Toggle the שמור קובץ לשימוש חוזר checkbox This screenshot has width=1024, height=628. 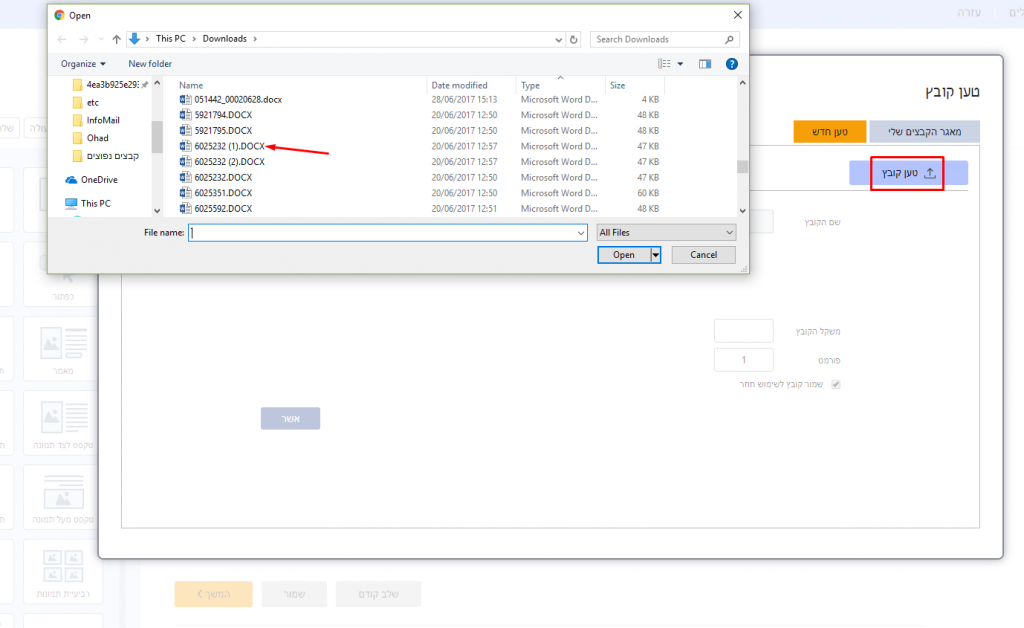(x=837, y=384)
